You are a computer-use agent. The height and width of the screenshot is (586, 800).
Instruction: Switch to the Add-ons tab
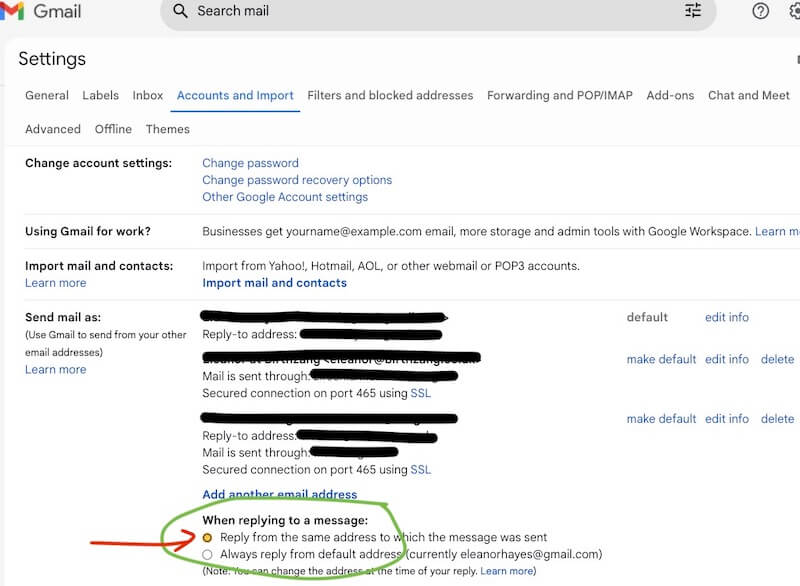[670, 95]
